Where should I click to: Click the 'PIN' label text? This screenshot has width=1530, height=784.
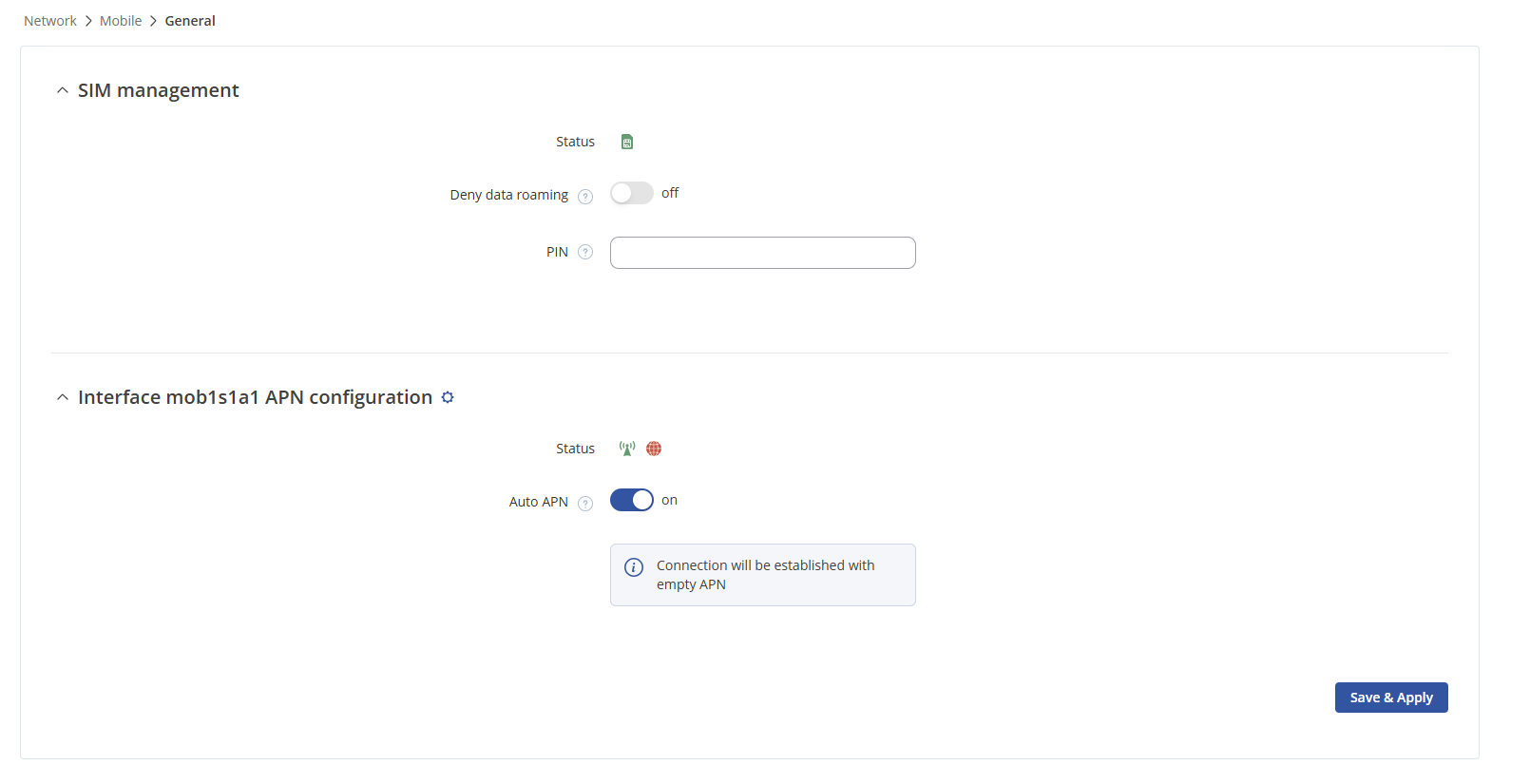[557, 252]
